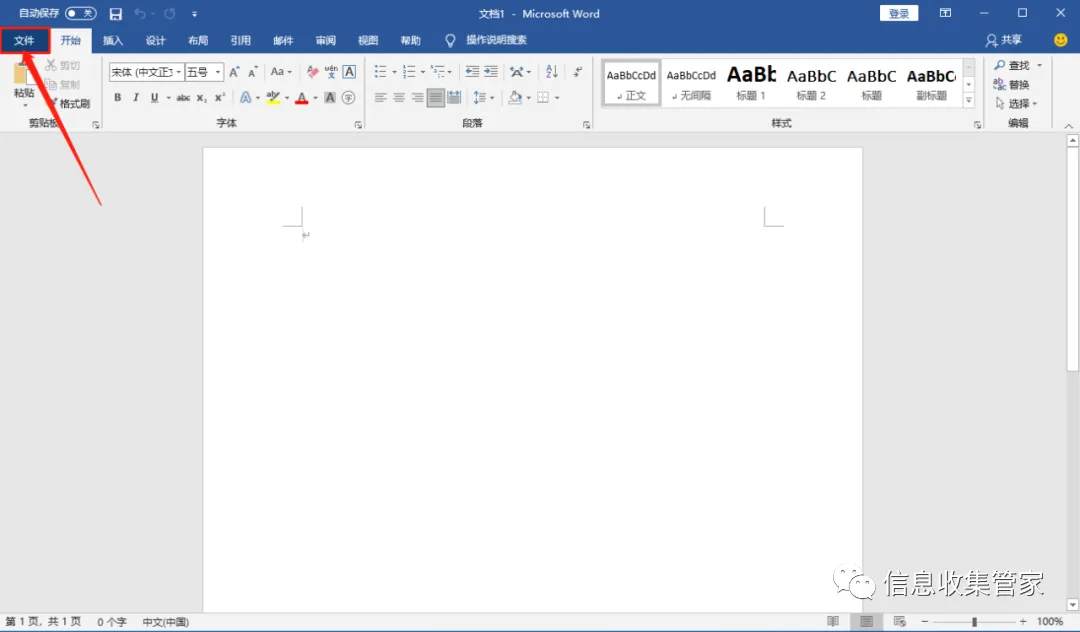Viewport: 1080px width, 632px height.
Task: Apply subscript formatting
Action: pyautogui.click(x=201, y=98)
